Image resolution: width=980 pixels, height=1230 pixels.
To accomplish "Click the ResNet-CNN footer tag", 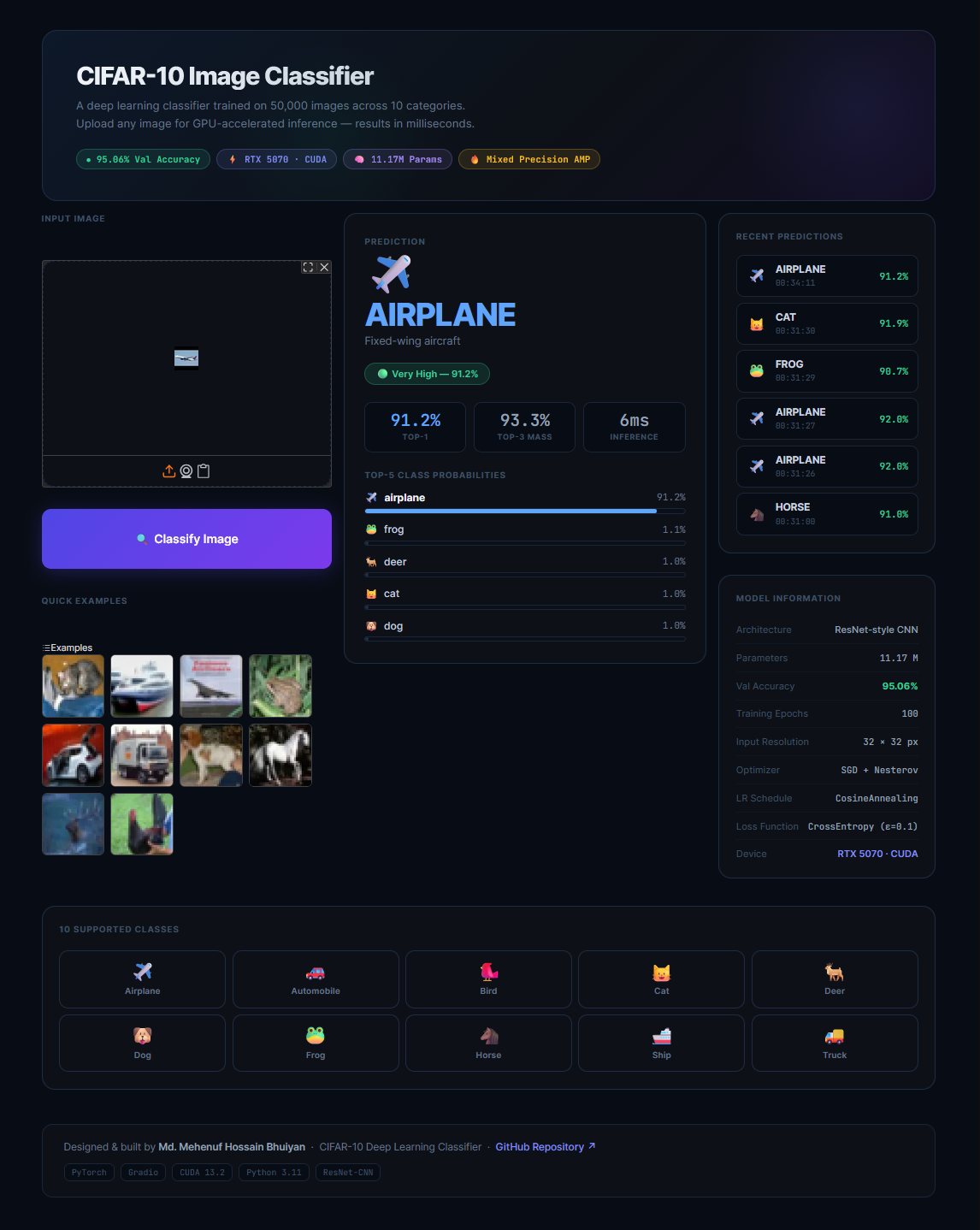I will [348, 1172].
